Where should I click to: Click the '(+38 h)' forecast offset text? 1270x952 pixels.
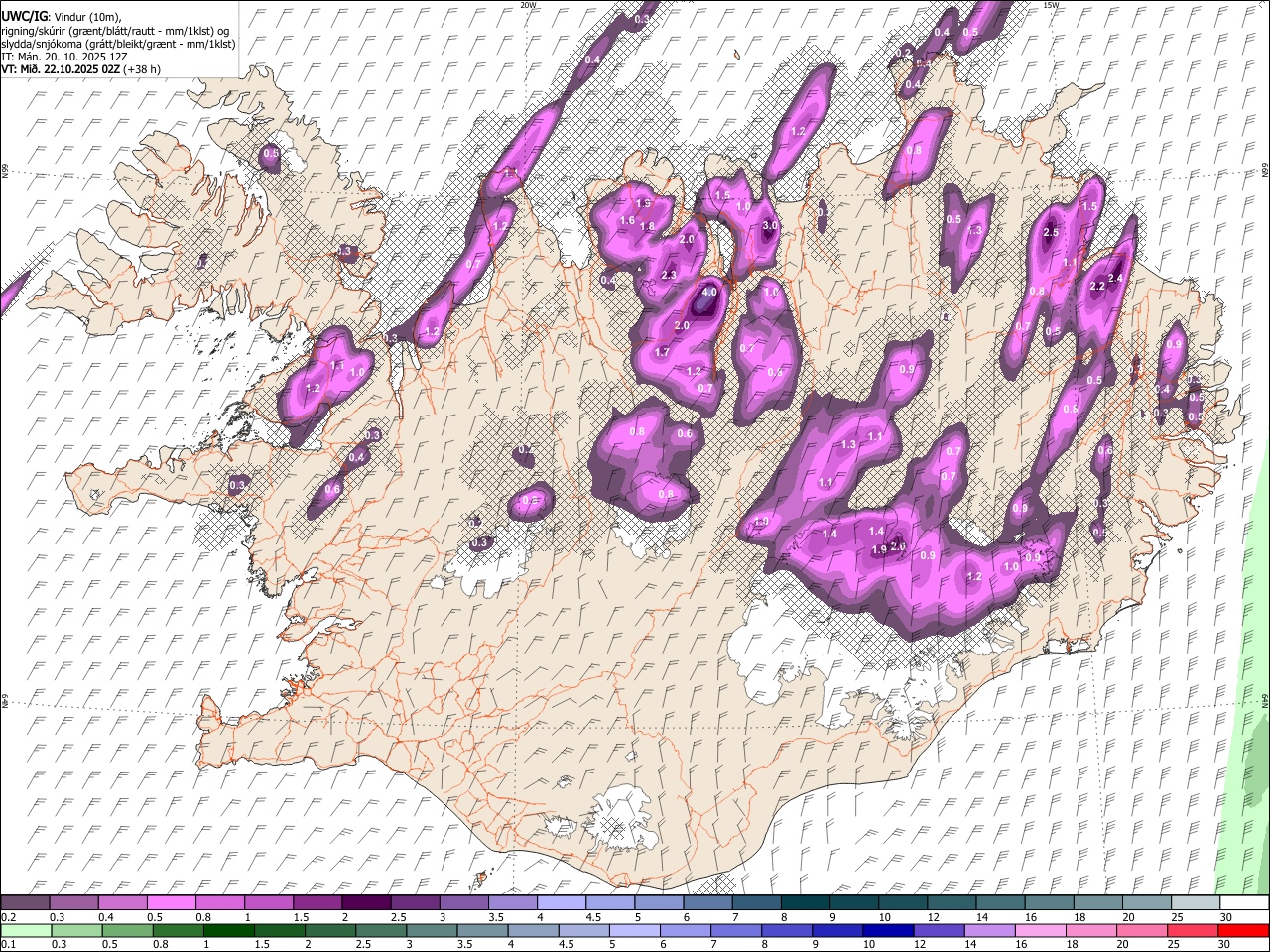coord(143,69)
